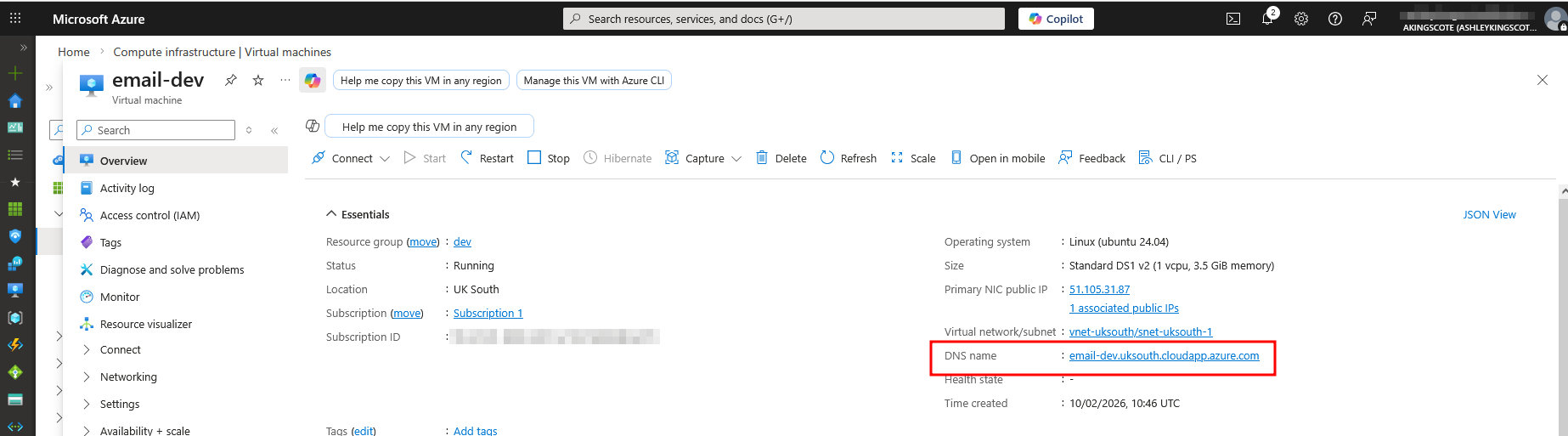Viewport: 1568px width, 436px height.
Task: Add email-dev to favorites star
Action: [x=258, y=80]
